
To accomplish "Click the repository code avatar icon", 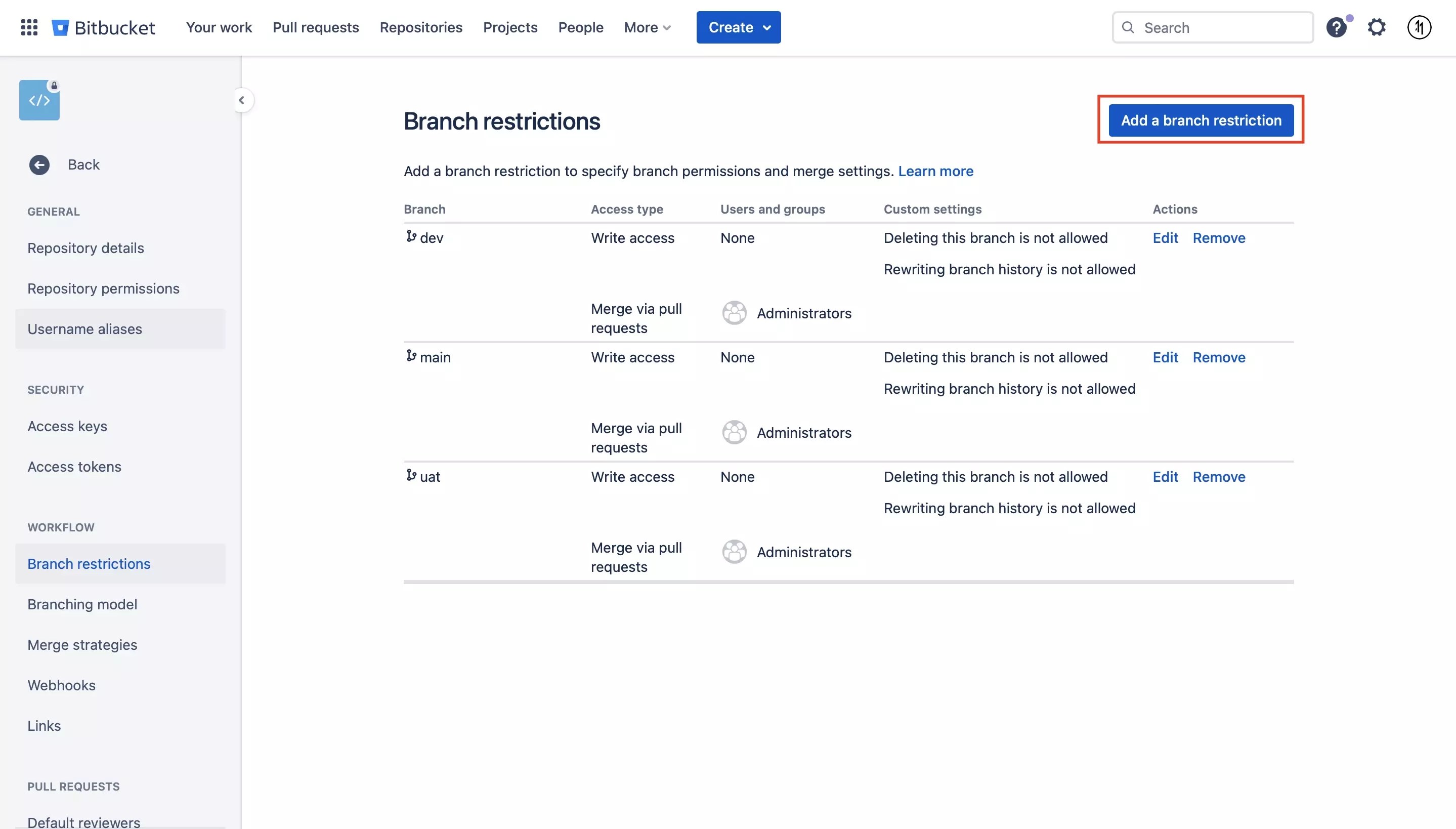I will 39,100.
